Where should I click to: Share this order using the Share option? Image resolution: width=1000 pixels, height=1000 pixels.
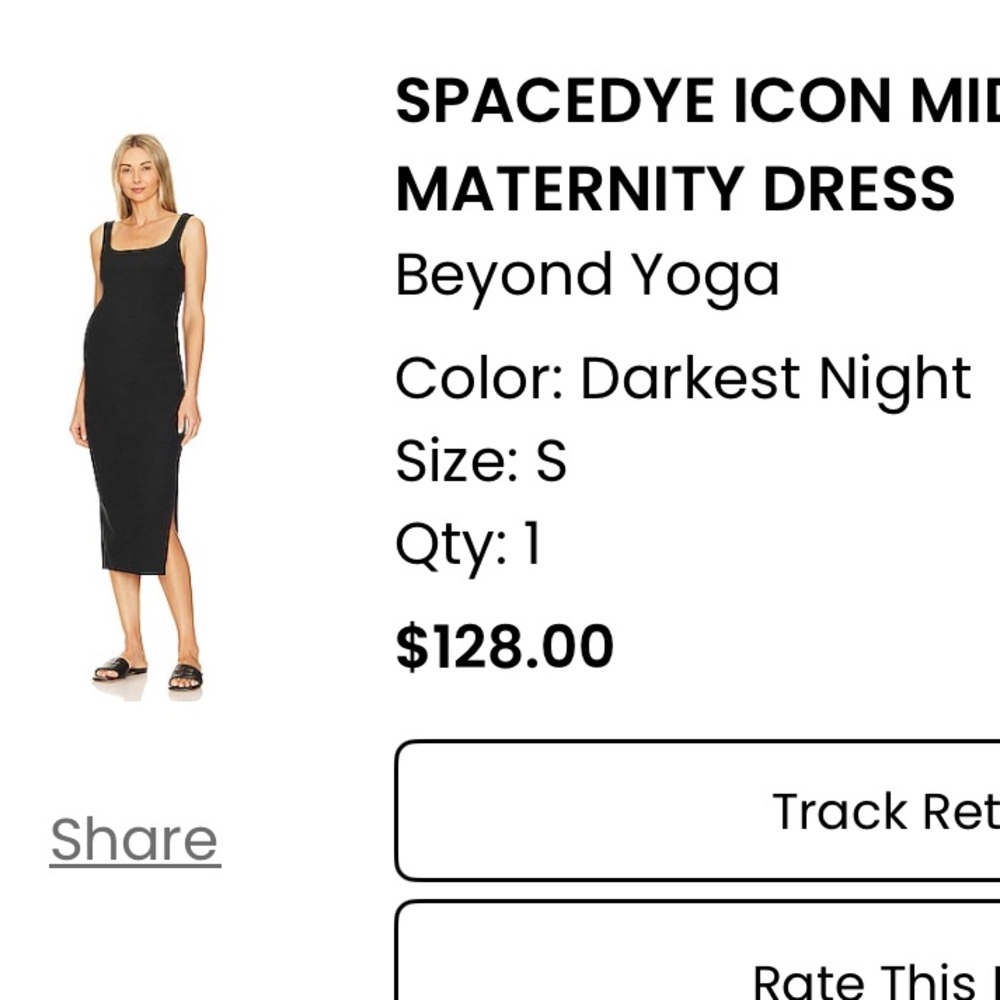[133, 838]
